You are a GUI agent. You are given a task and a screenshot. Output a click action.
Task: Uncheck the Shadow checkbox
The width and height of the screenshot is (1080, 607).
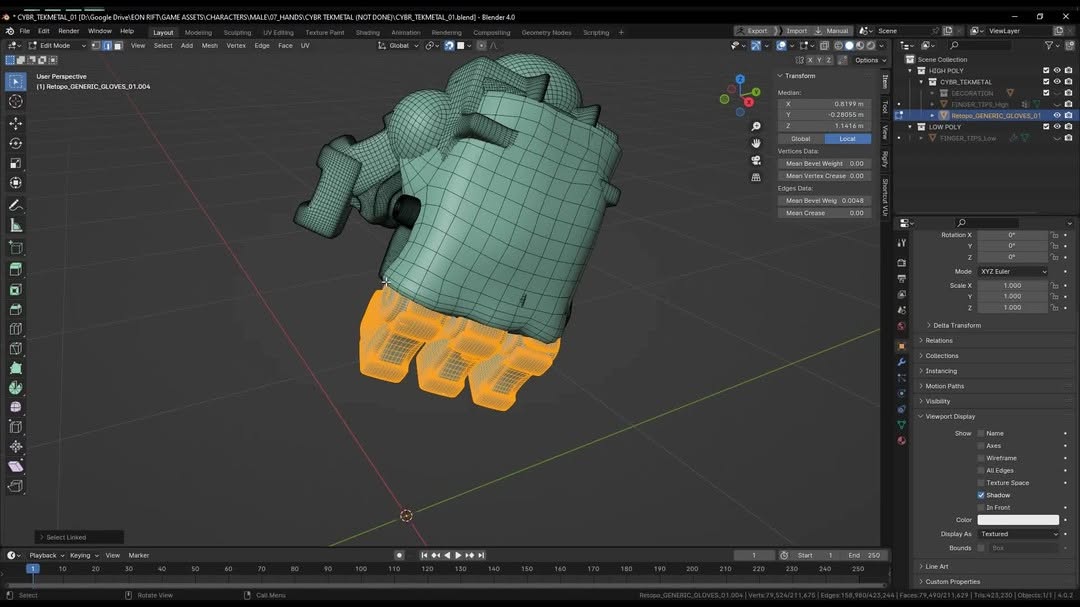[981, 495]
